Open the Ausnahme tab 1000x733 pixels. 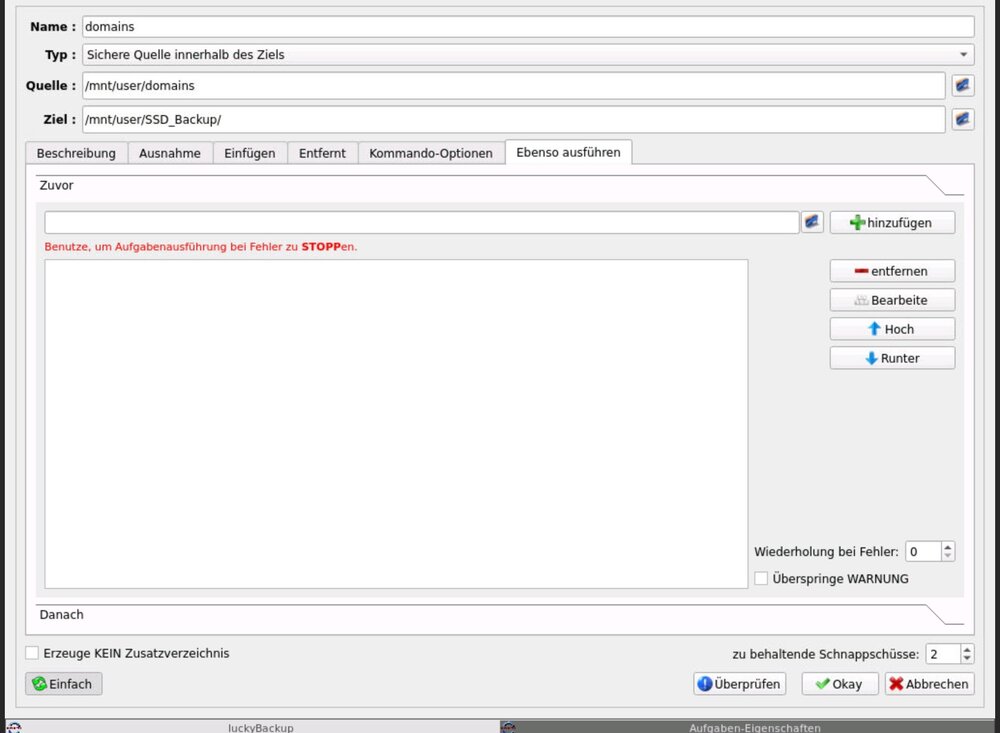(x=170, y=153)
